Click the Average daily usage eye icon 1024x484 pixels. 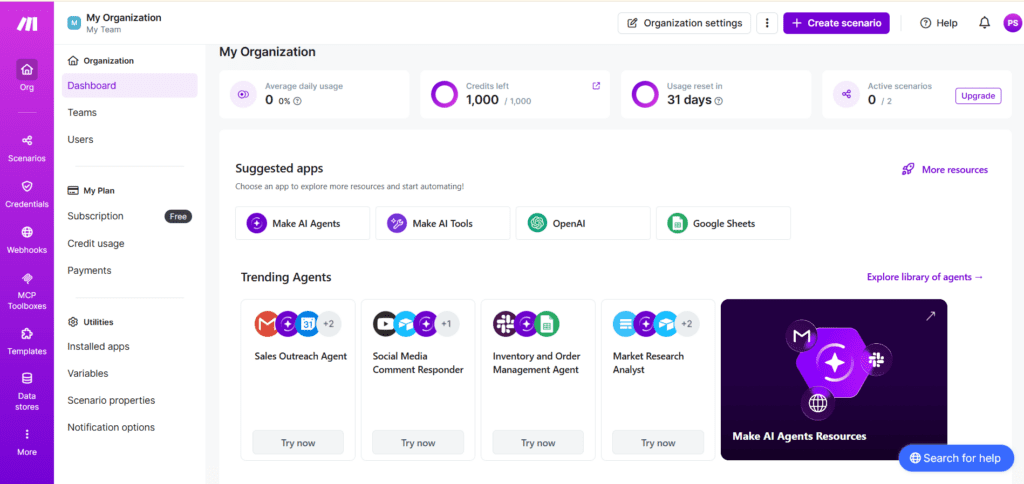(x=243, y=95)
